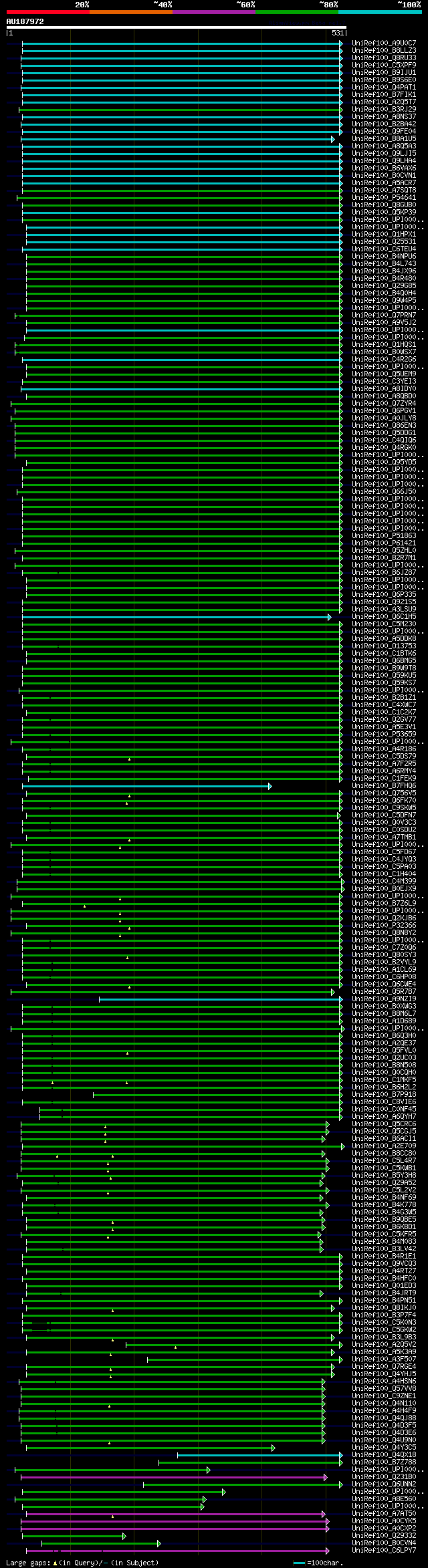Click the UniRef100_P53659 label
Viewport: 428px width, 1568px height.
click(384, 735)
